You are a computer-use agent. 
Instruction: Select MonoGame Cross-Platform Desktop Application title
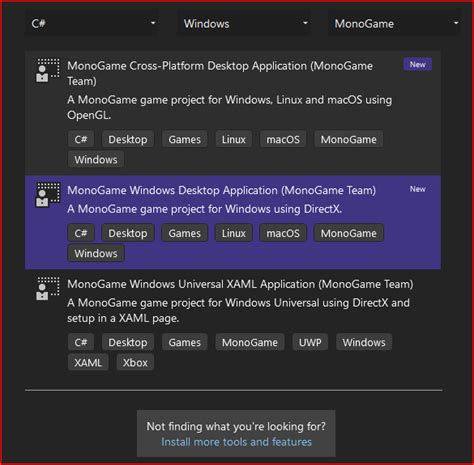coord(220,73)
